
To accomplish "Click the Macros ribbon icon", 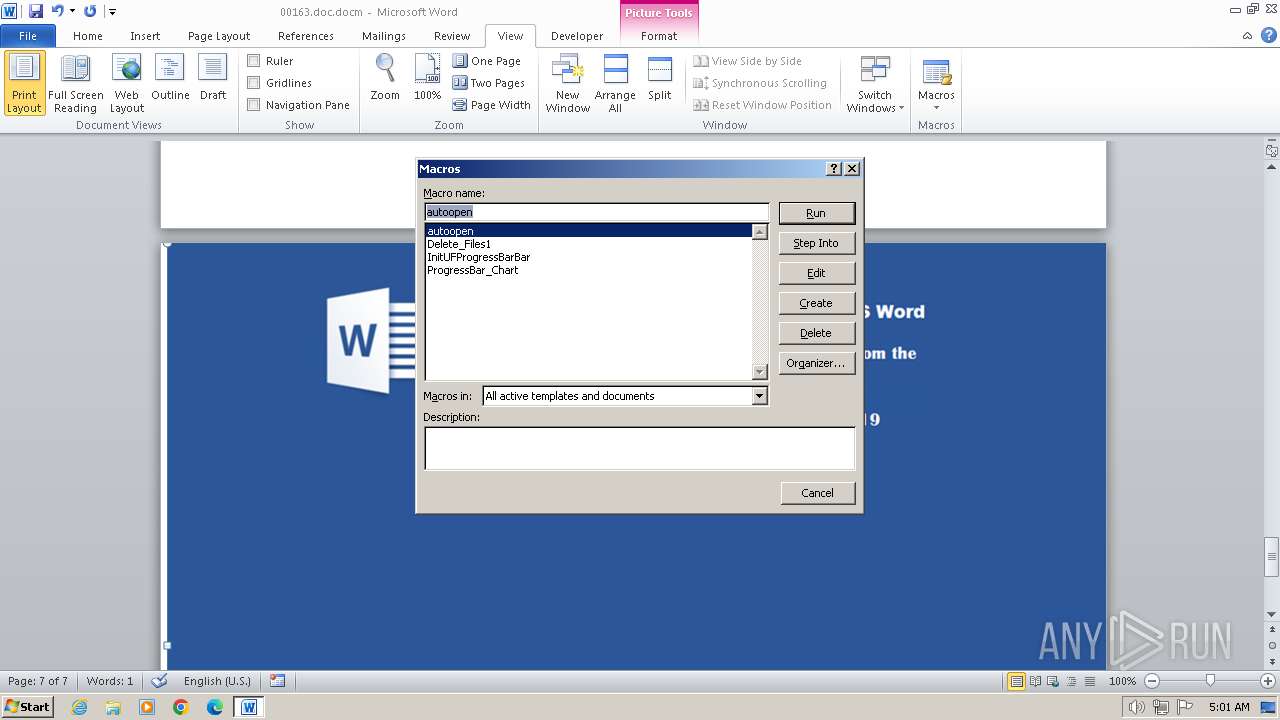I will pos(936,74).
